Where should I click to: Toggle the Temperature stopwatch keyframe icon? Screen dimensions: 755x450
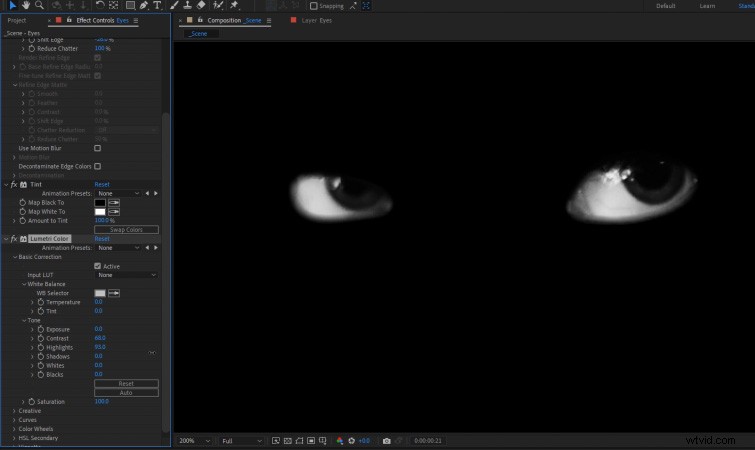pyautogui.click(x=41, y=302)
